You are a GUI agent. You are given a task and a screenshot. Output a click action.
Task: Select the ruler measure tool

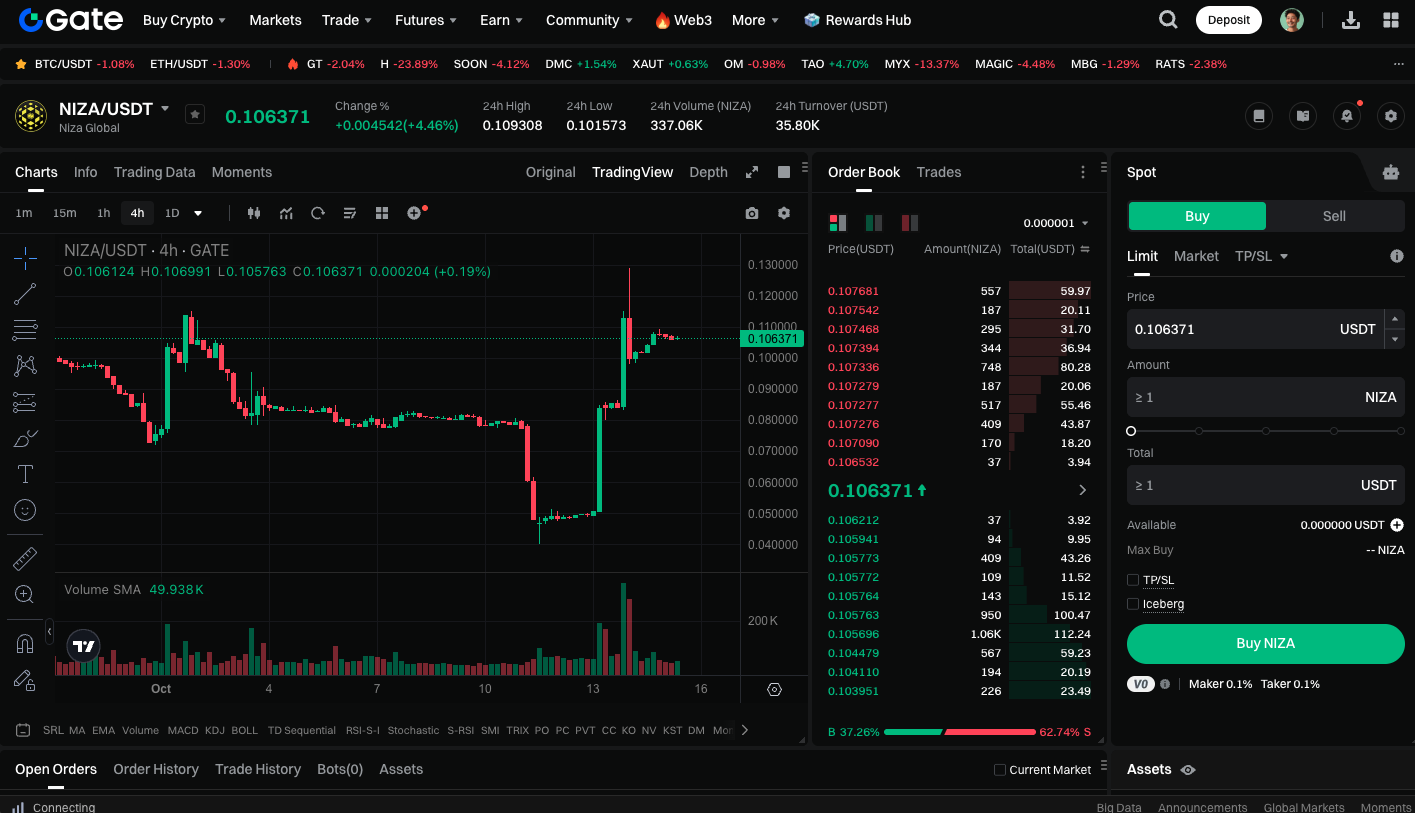25,559
